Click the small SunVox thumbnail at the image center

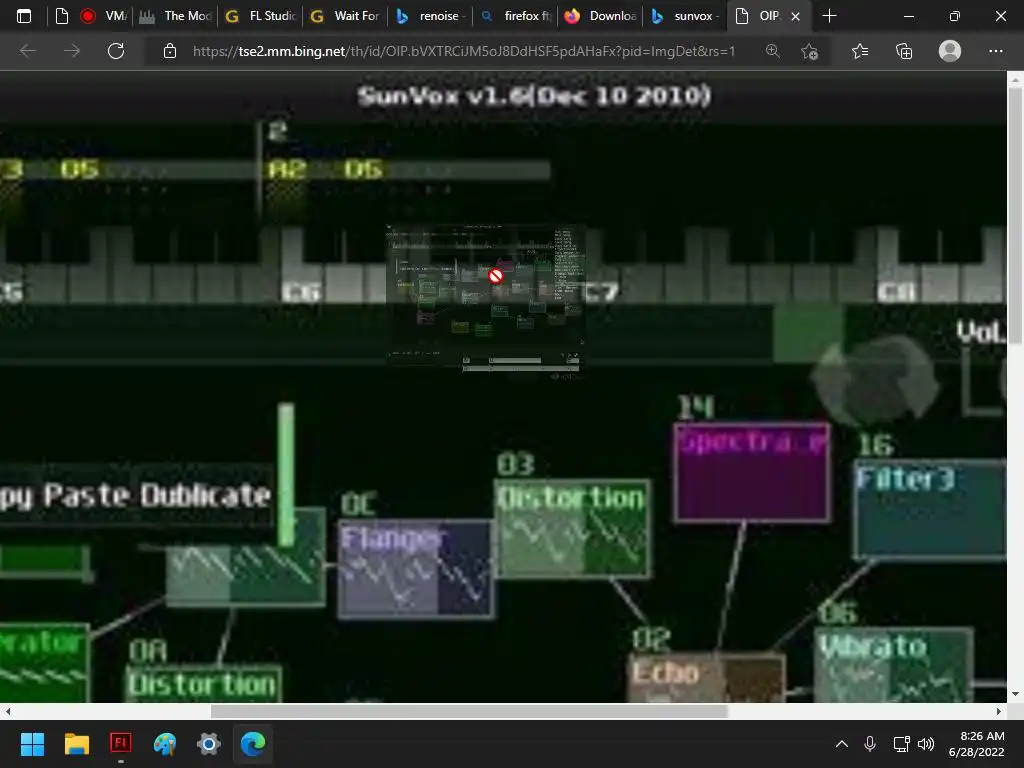(x=484, y=298)
